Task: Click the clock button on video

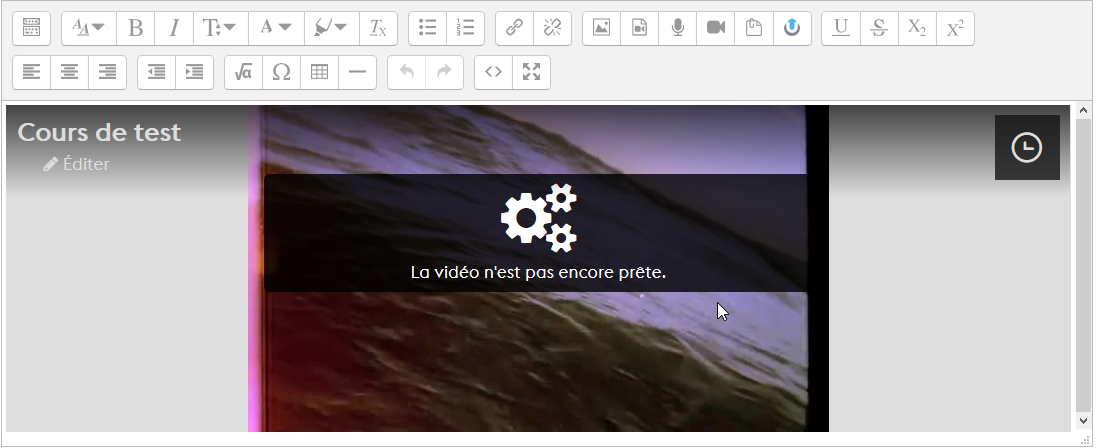Action: [1026, 148]
